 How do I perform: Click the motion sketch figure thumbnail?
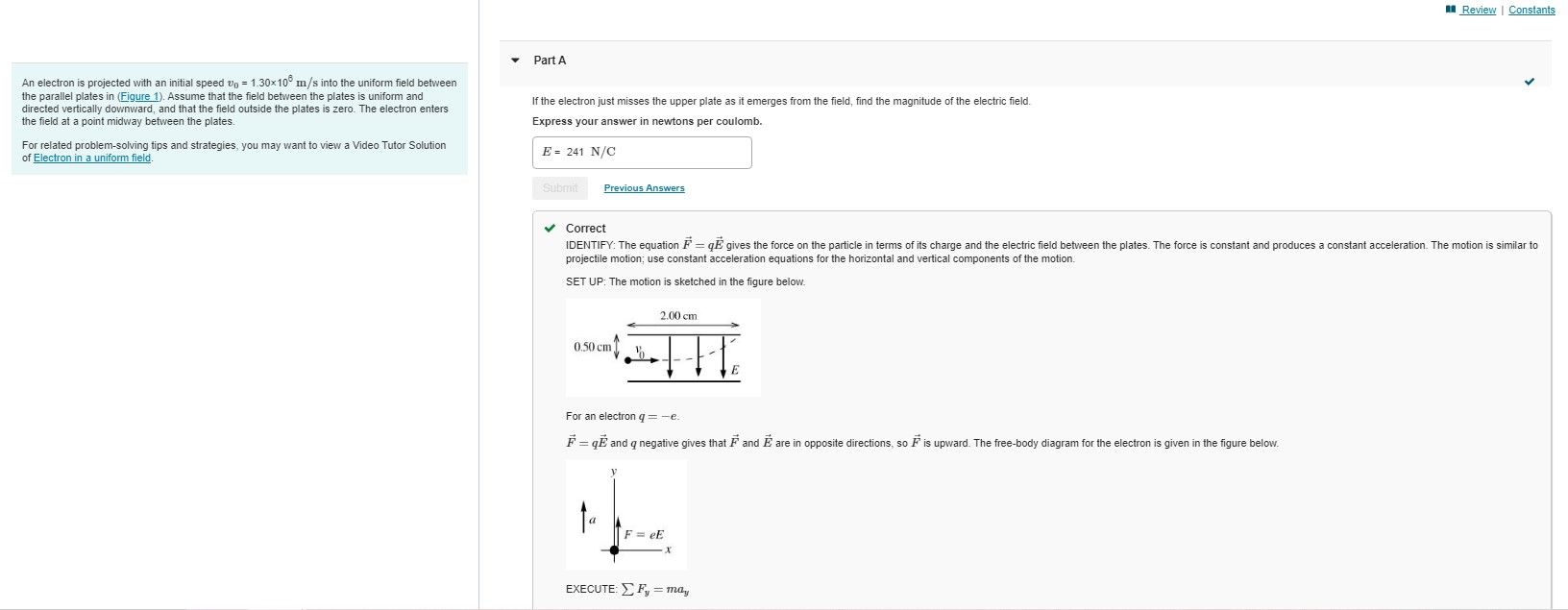click(x=665, y=348)
